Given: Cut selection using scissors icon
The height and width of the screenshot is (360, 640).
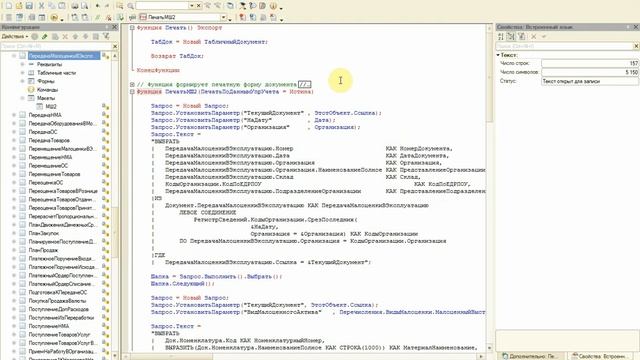Looking at the screenshot, I should point(41,6).
